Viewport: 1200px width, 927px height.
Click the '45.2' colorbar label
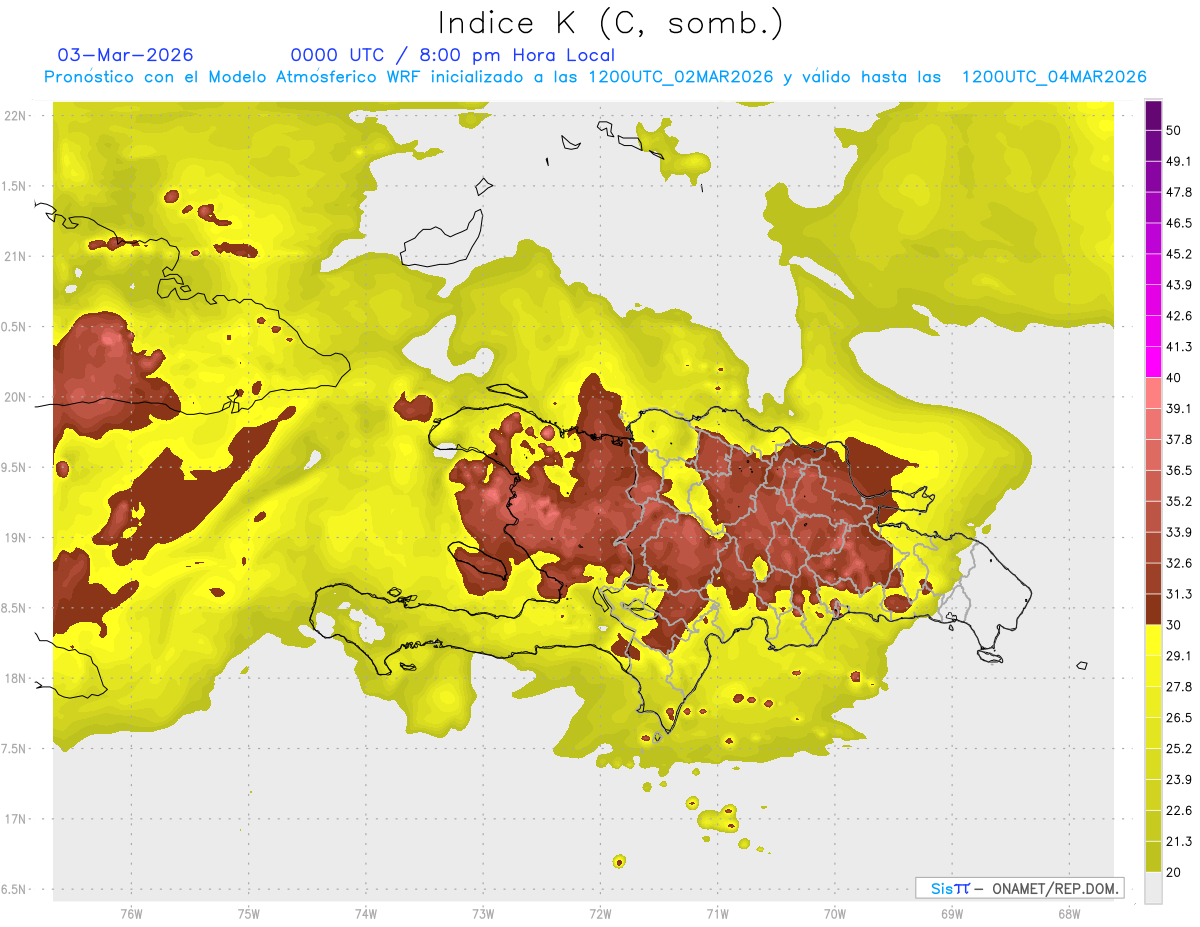[x=1179, y=254]
